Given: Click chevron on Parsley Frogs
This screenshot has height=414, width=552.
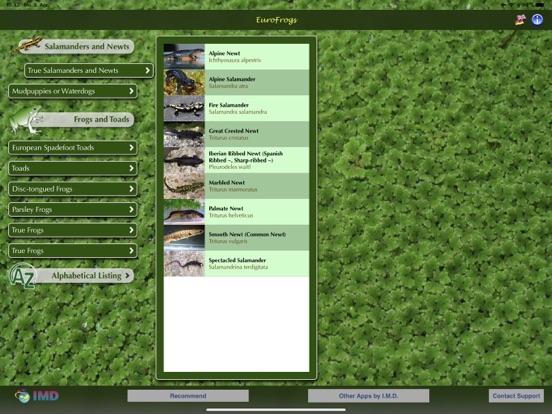Looking at the screenshot, I should [x=131, y=209].
